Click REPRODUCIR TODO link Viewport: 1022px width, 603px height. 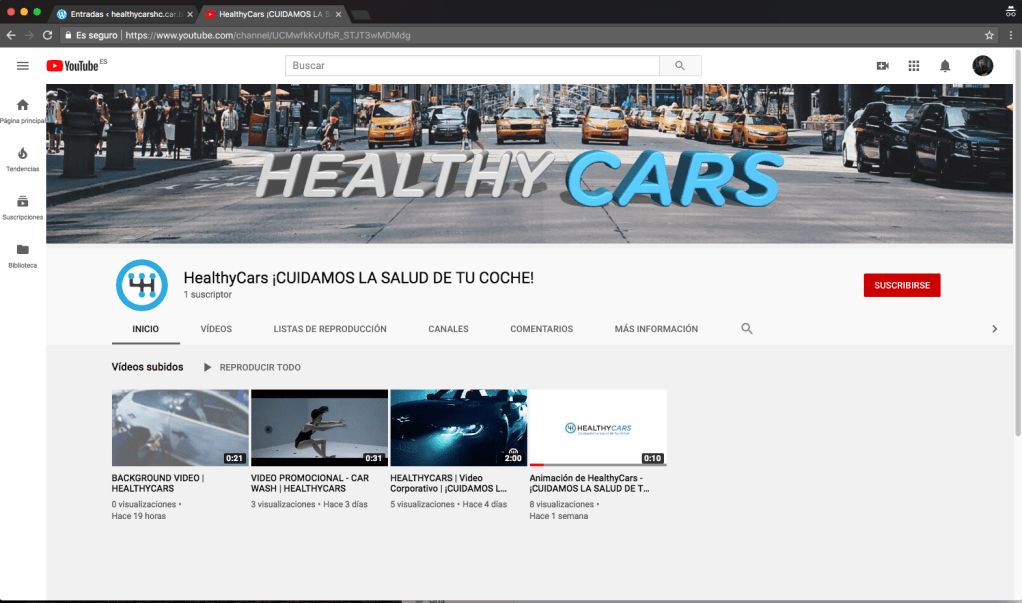tap(251, 368)
